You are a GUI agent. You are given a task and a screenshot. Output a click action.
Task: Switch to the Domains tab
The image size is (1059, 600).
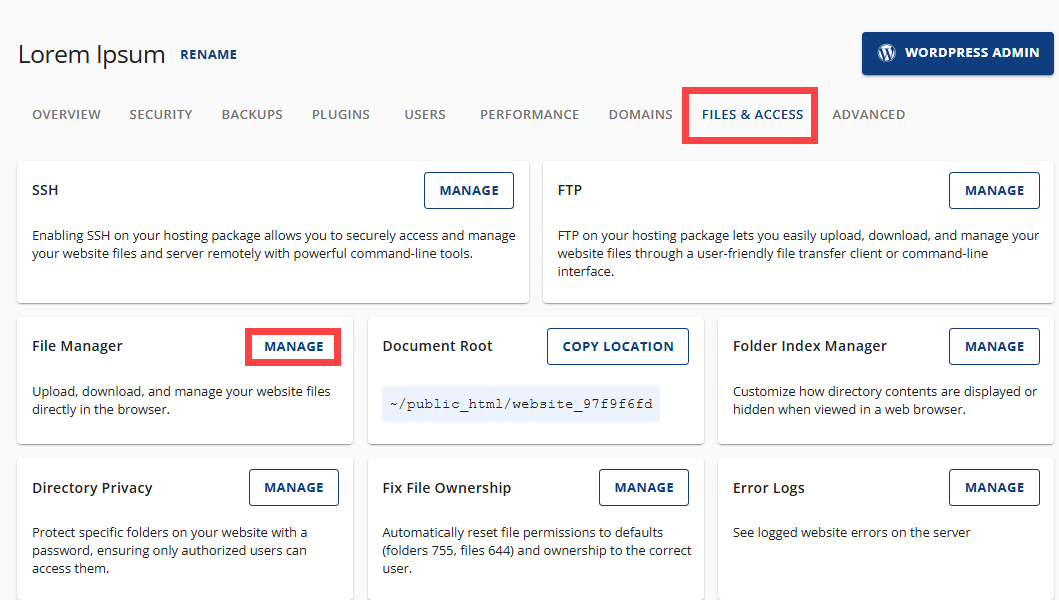[640, 114]
